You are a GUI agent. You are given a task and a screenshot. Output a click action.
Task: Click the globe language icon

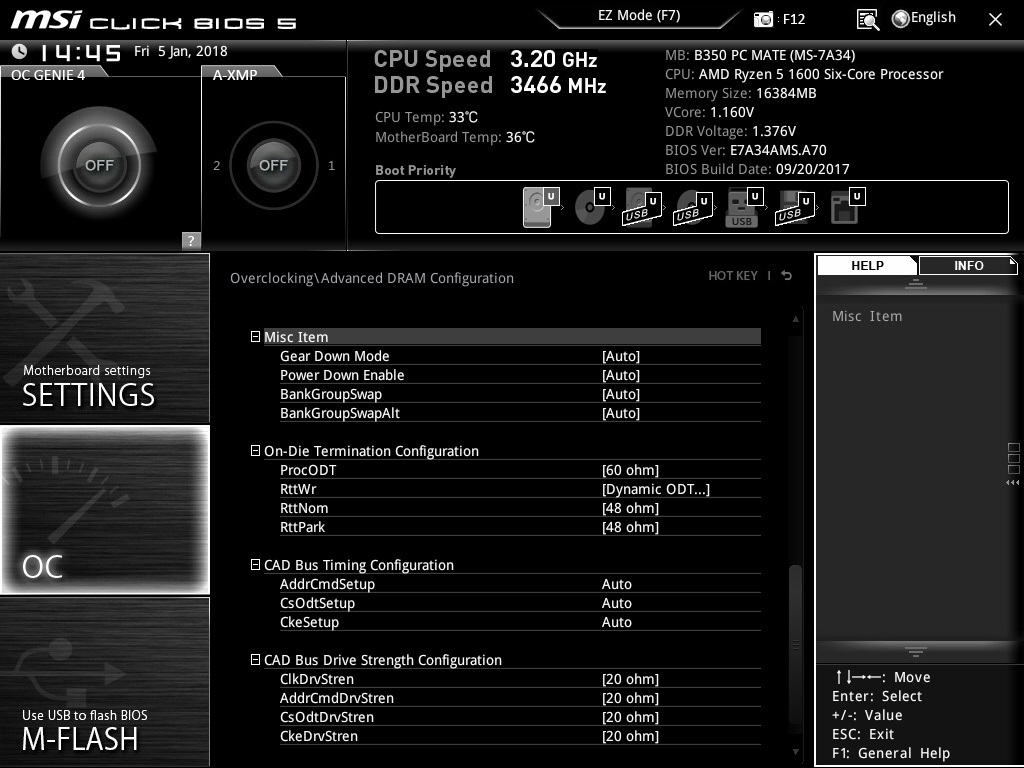(901, 19)
